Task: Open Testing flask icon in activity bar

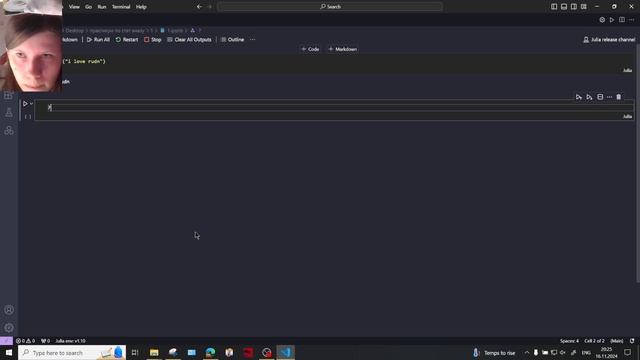Action: [x=9, y=113]
